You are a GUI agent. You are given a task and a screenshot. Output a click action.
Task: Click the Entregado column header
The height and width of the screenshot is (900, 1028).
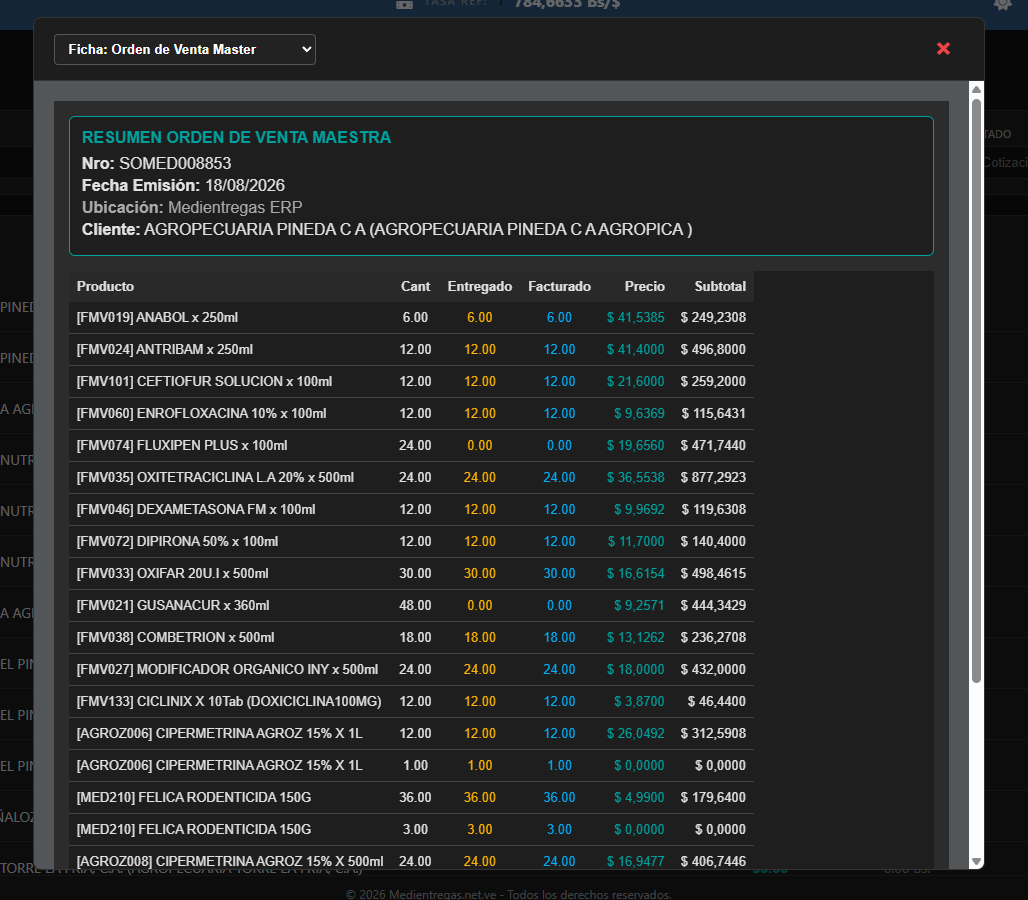(479, 286)
